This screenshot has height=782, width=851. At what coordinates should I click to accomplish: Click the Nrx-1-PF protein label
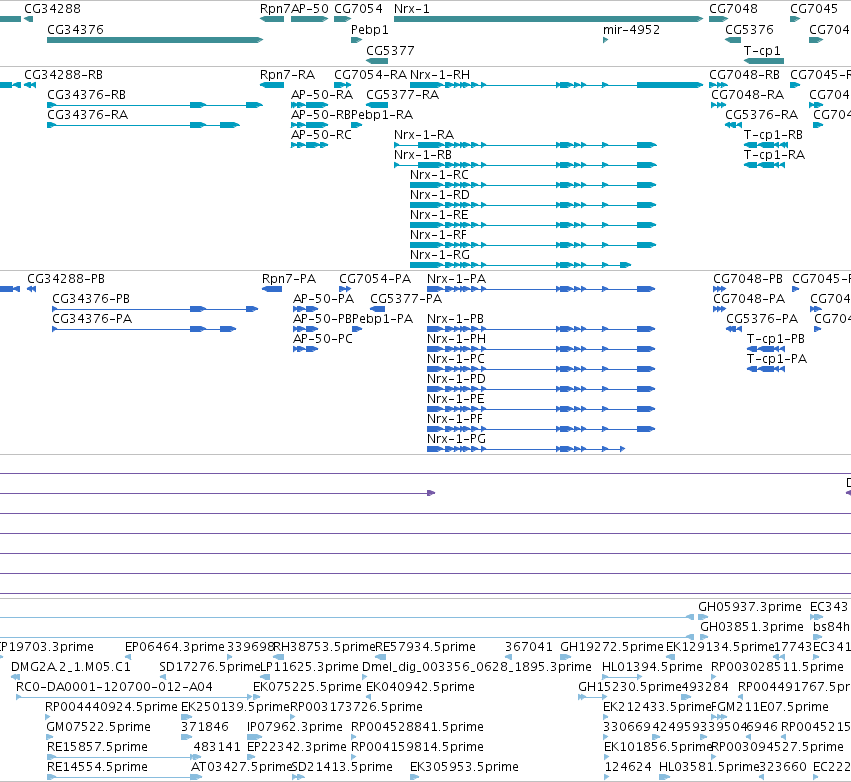[x=455, y=419]
